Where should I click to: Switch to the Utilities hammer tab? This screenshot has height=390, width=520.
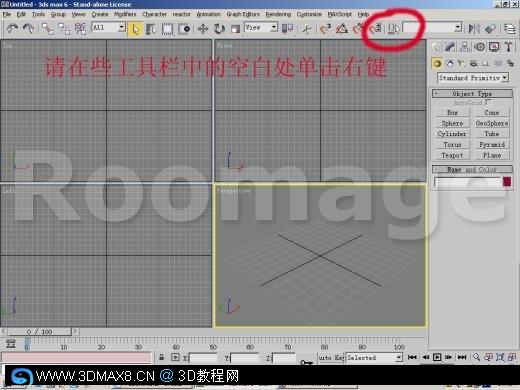pos(508,47)
